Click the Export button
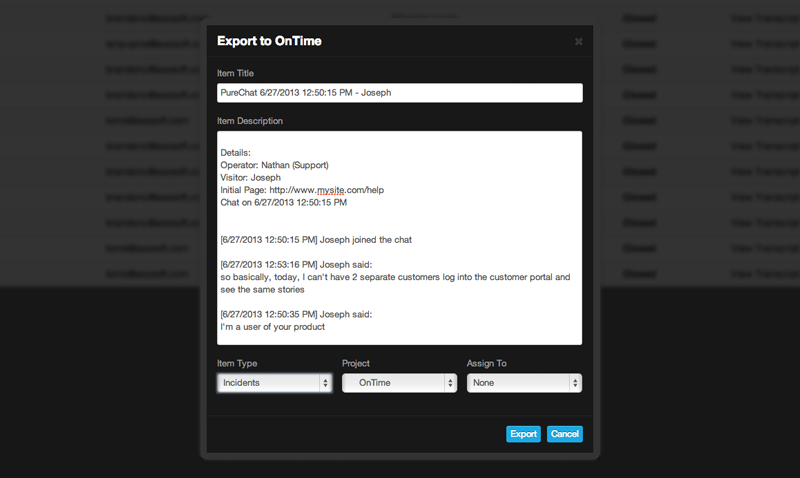 coord(523,434)
